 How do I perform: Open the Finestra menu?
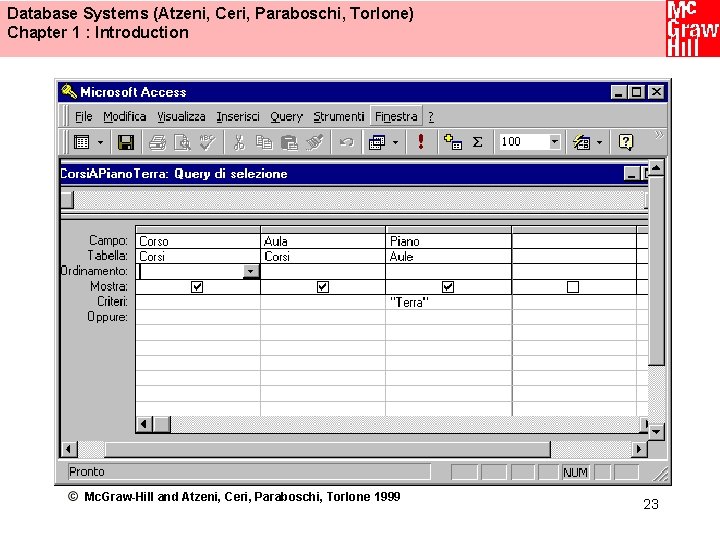(x=396, y=117)
